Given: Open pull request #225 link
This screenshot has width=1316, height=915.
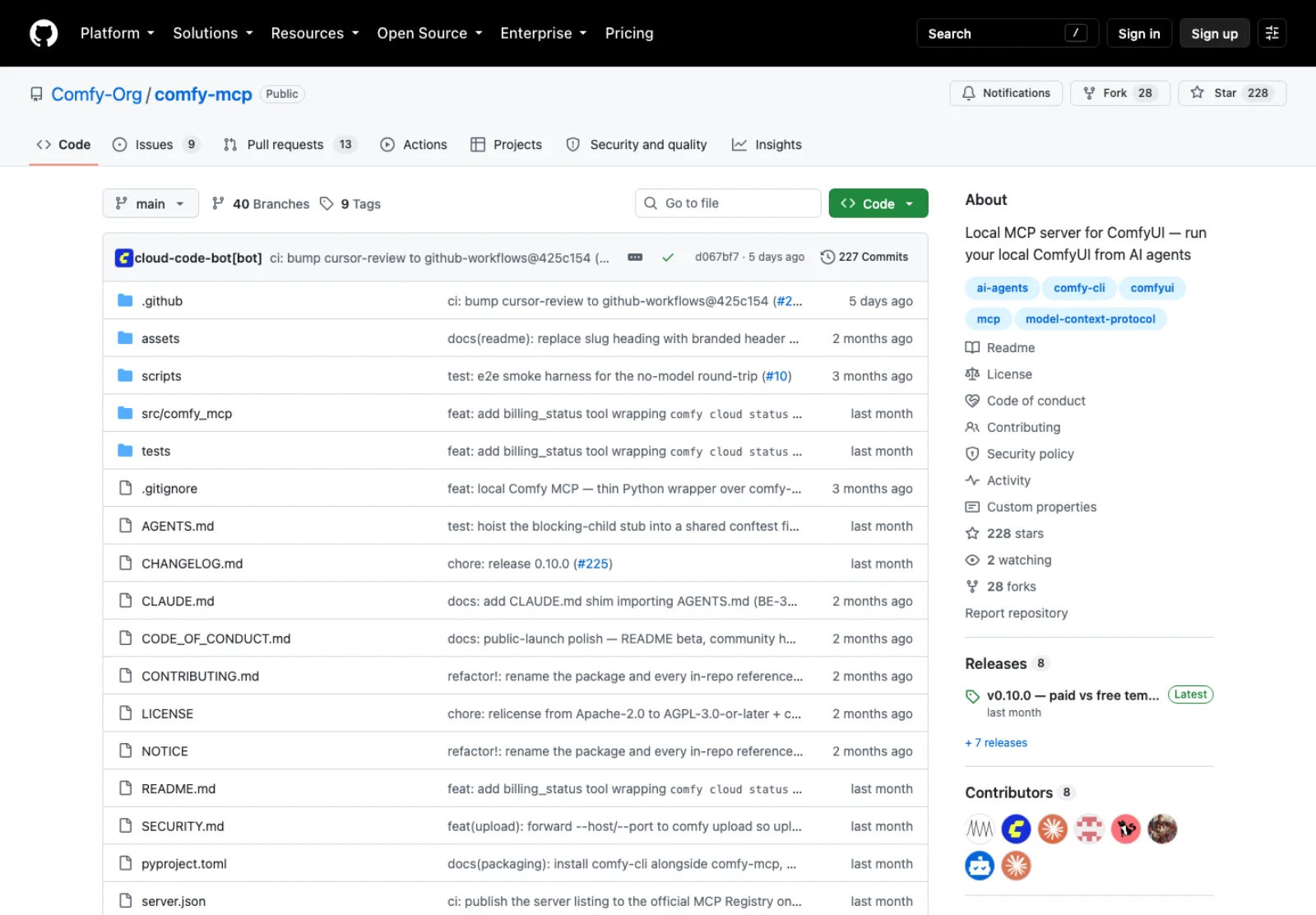Looking at the screenshot, I should 593,564.
